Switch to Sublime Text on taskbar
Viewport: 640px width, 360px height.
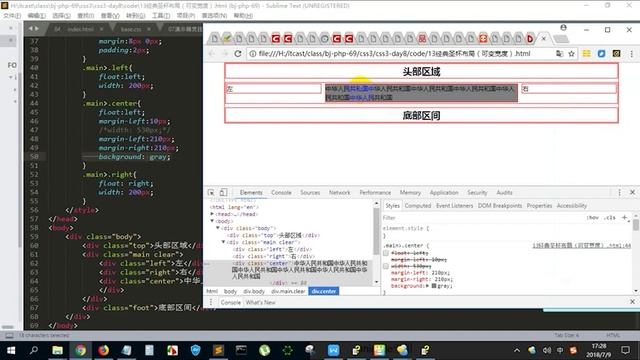pyautogui.click(x=218, y=350)
